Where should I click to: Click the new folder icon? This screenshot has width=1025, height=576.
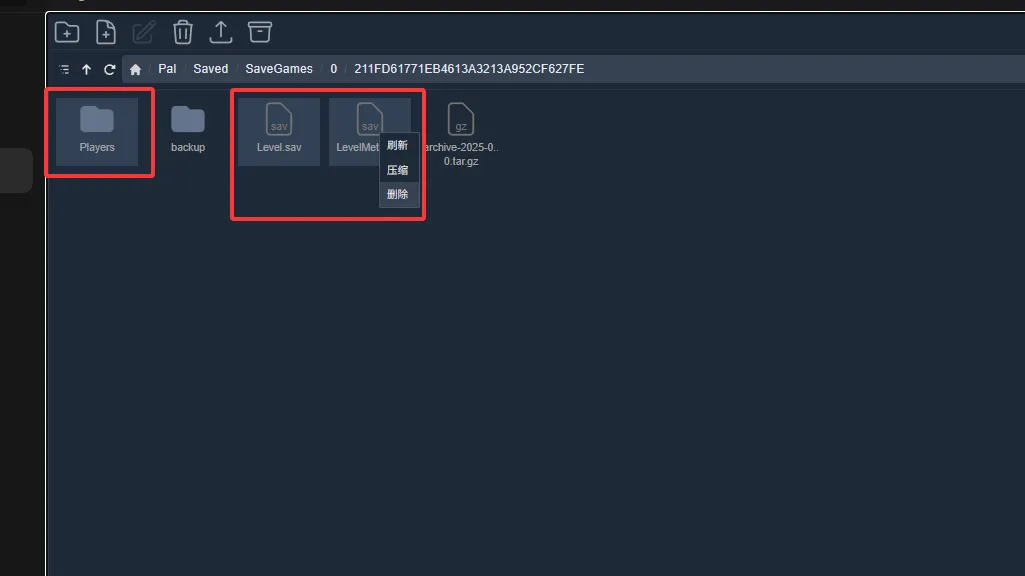coord(67,32)
